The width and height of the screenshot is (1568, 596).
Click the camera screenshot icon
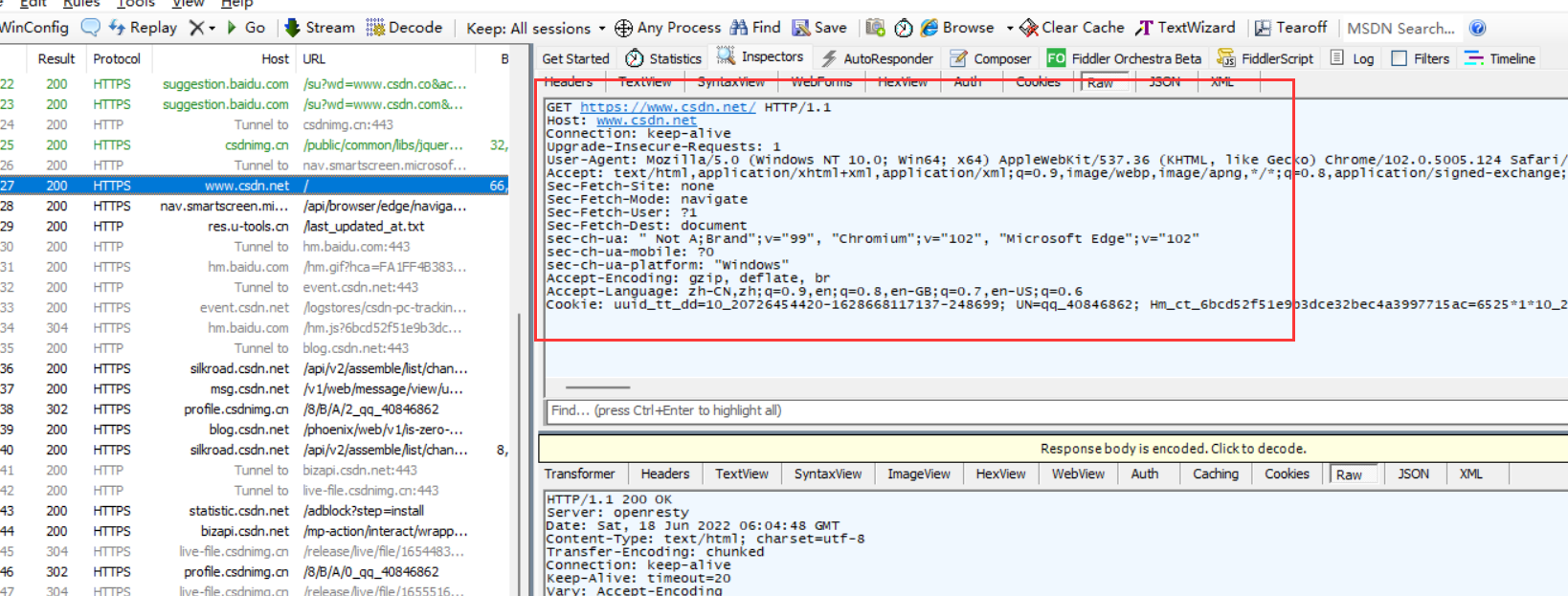click(875, 28)
